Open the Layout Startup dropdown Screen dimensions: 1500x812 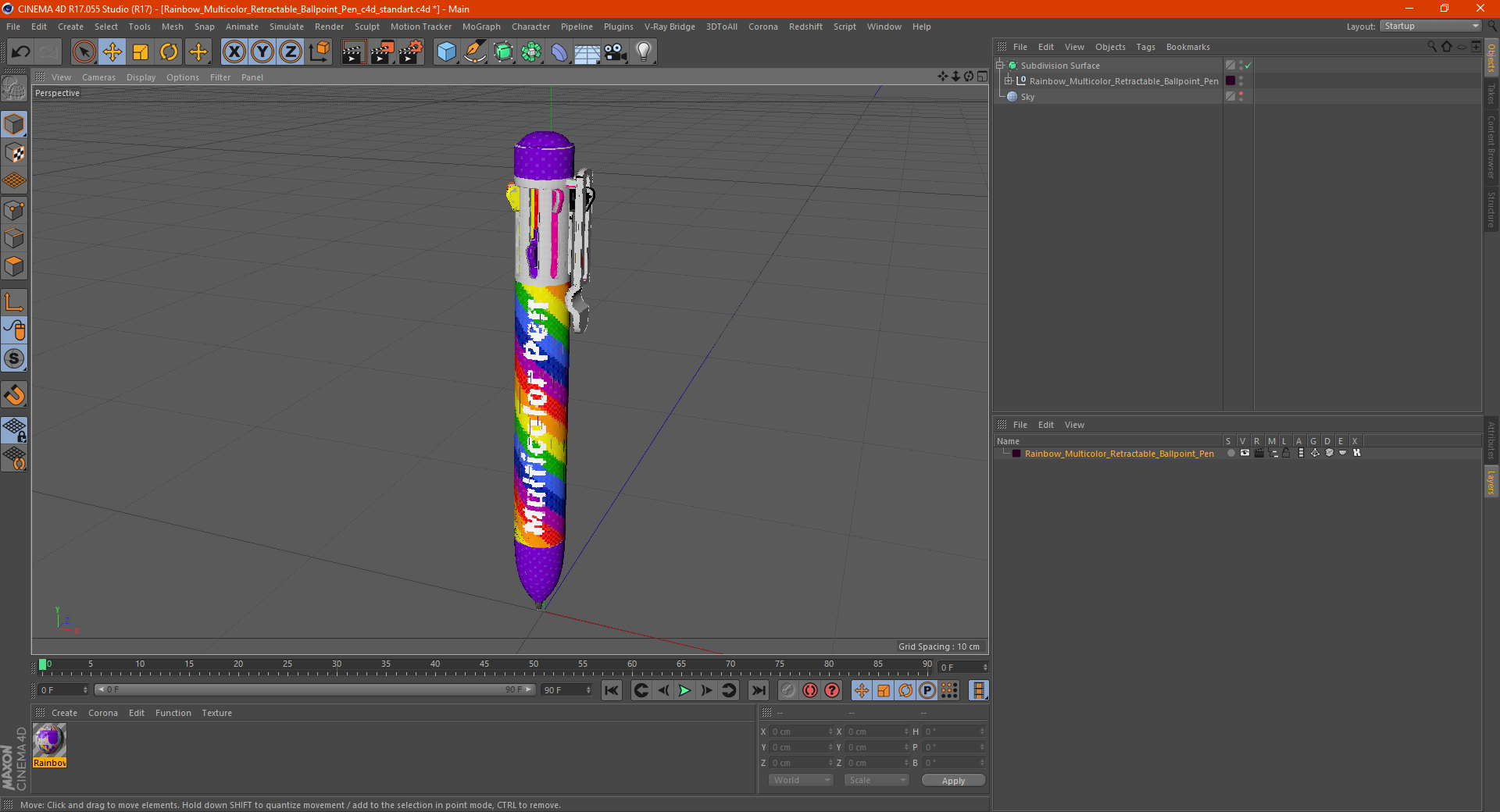[x=1430, y=26]
